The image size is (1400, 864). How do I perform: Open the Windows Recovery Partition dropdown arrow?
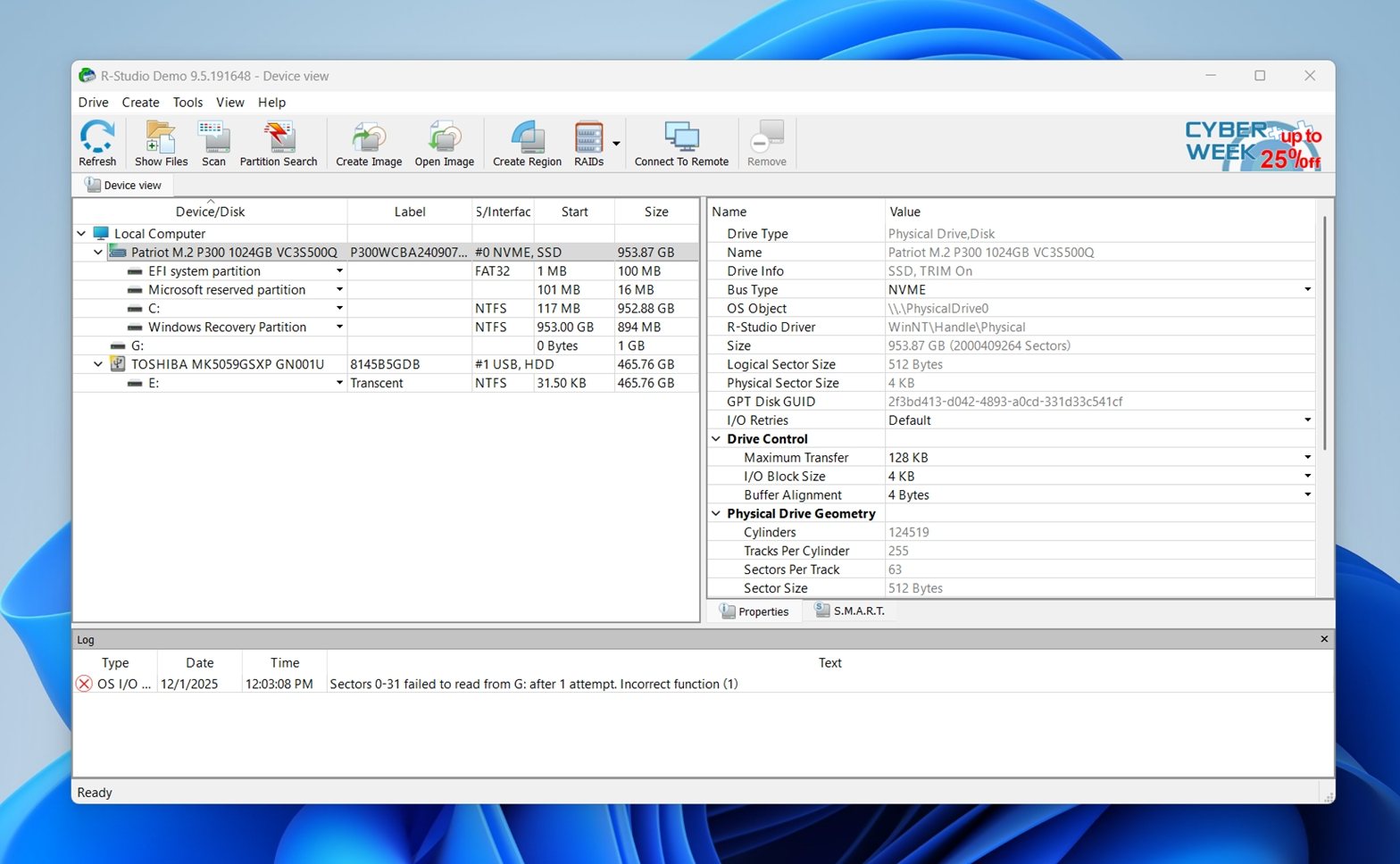coord(339,328)
